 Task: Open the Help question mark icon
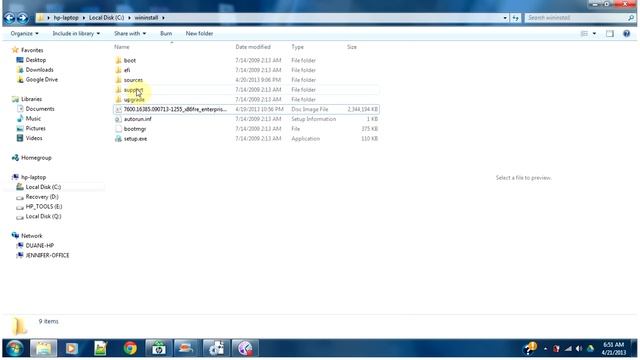(x=627, y=34)
